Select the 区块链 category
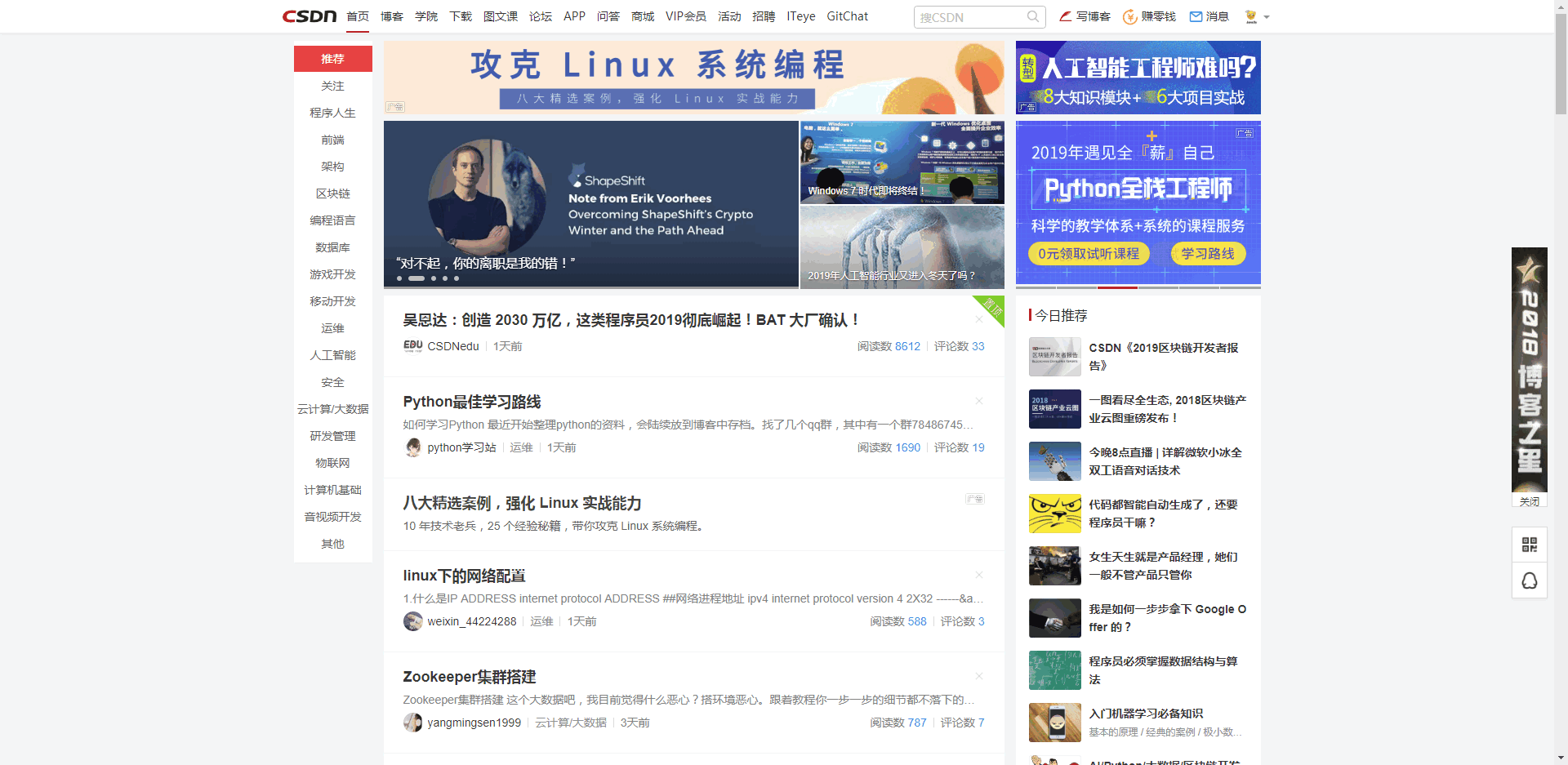The height and width of the screenshot is (765, 1568). [333, 193]
